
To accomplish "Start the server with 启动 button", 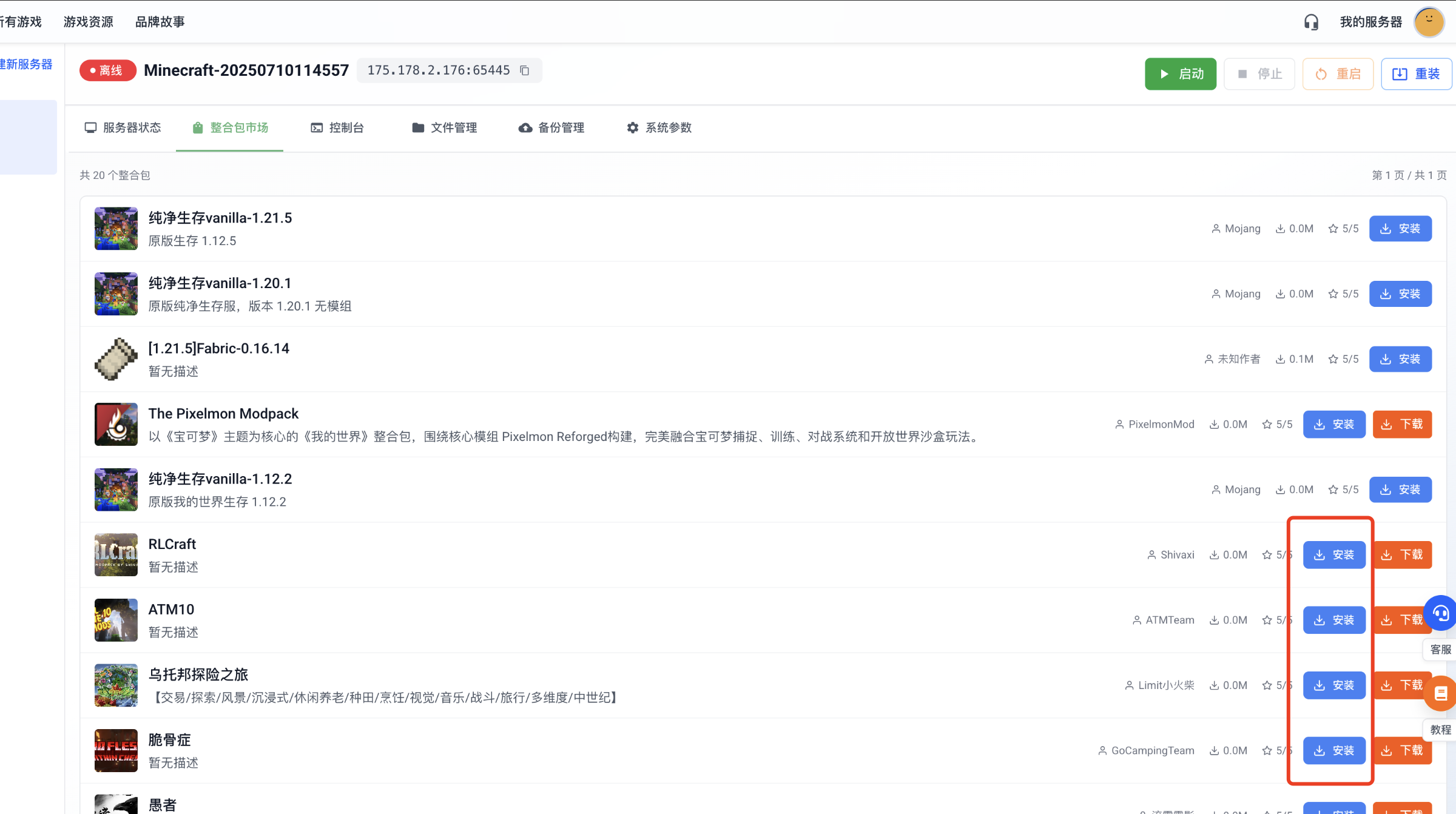I will click(x=1180, y=74).
